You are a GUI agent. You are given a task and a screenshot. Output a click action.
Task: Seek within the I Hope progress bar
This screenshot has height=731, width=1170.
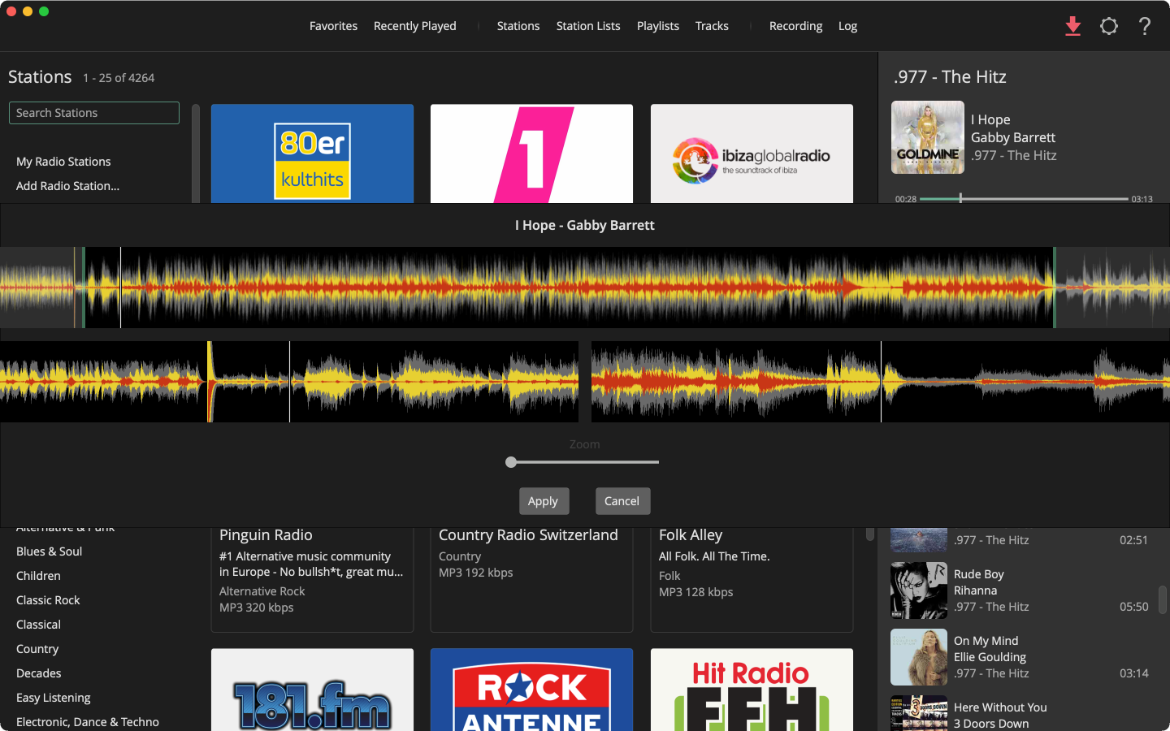tap(1026, 198)
